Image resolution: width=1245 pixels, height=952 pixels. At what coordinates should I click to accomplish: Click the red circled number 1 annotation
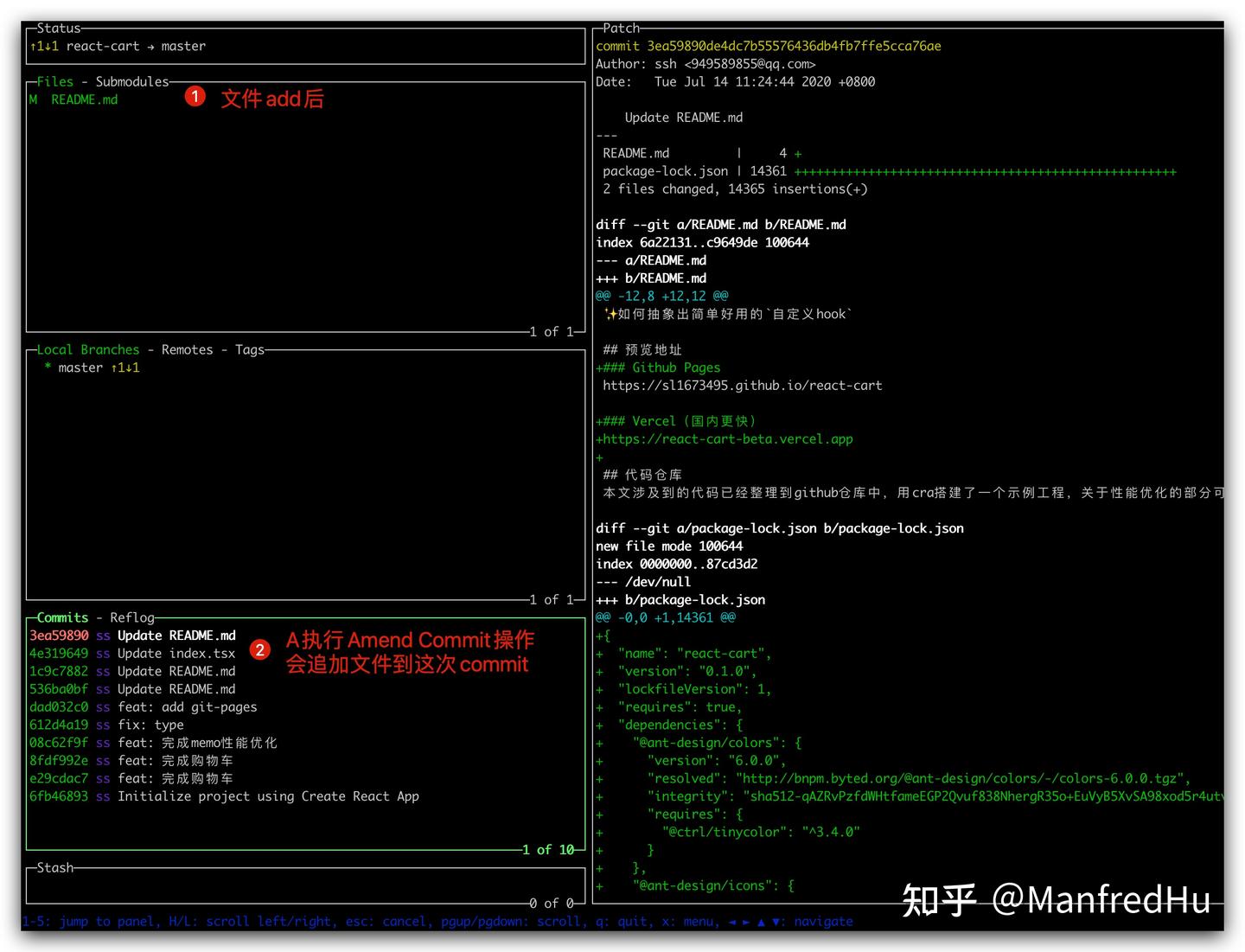195,96
